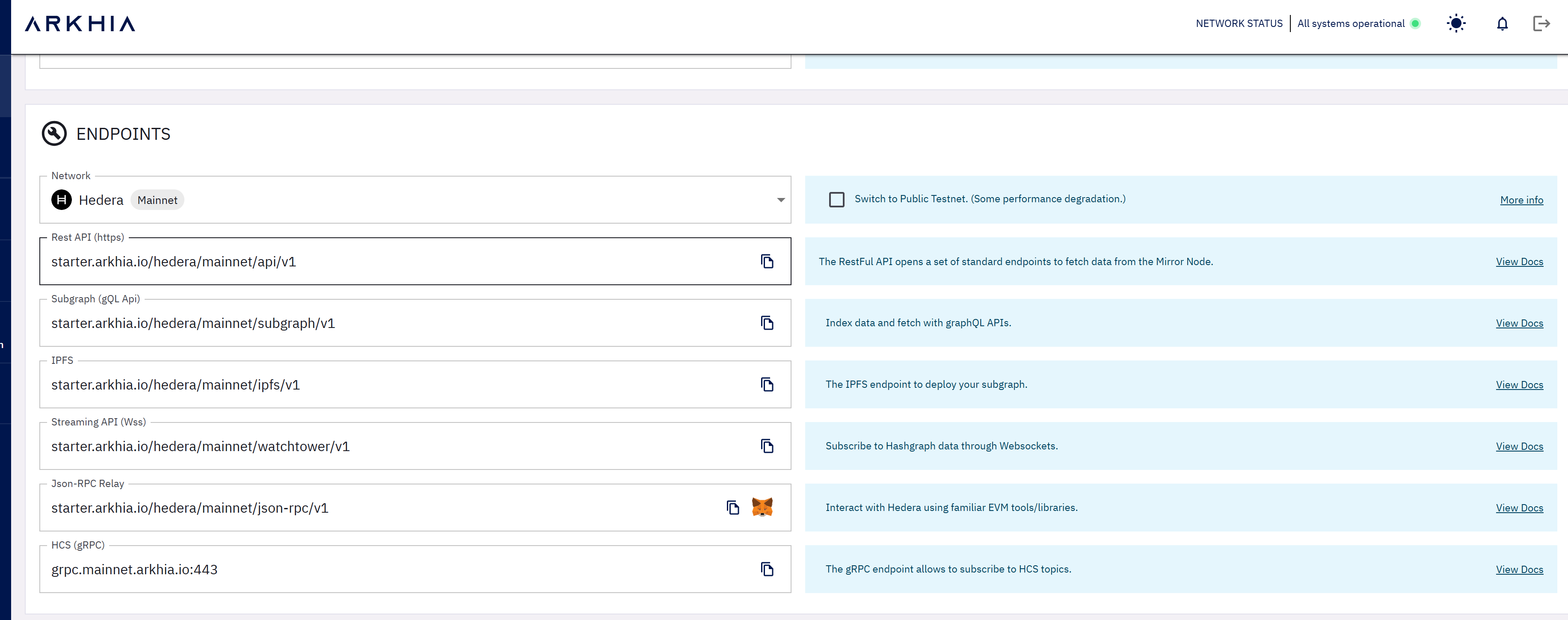Viewport: 1568px width, 620px height.
Task: Open the Hedera Mainnet network selector
Action: click(x=415, y=200)
